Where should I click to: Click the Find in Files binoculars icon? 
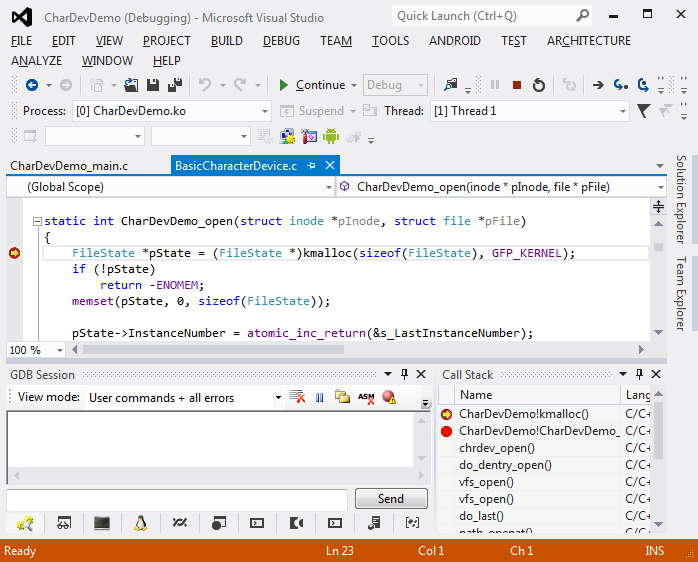coord(451,85)
